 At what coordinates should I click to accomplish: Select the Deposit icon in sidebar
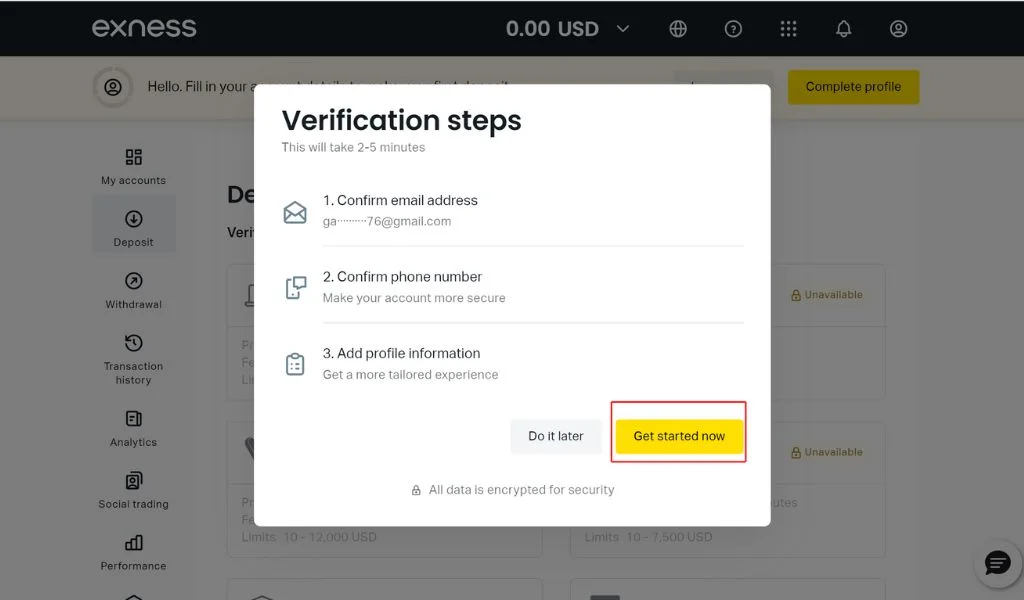pyautogui.click(x=133, y=221)
